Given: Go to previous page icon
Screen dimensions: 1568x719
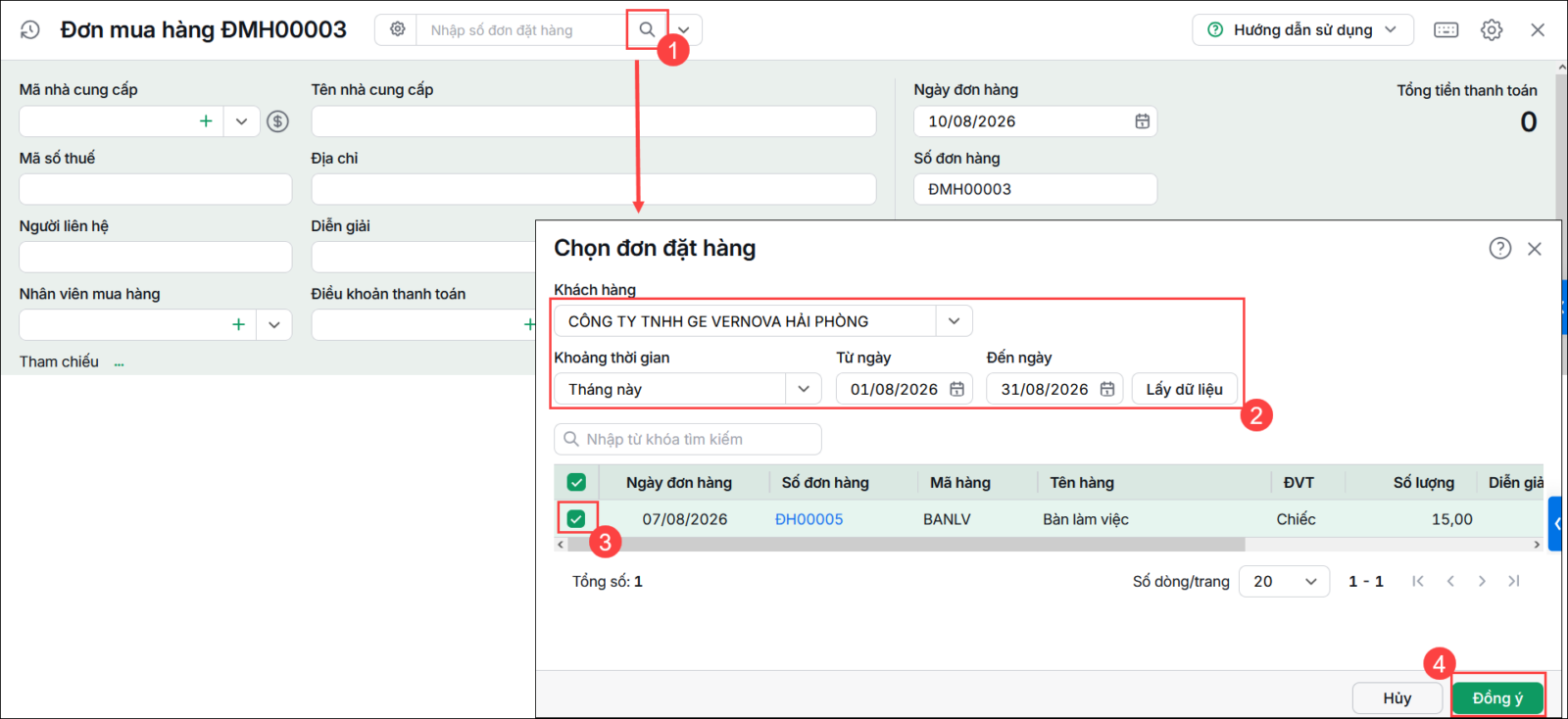Looking at the screenshot, I should coord(1450,581).
